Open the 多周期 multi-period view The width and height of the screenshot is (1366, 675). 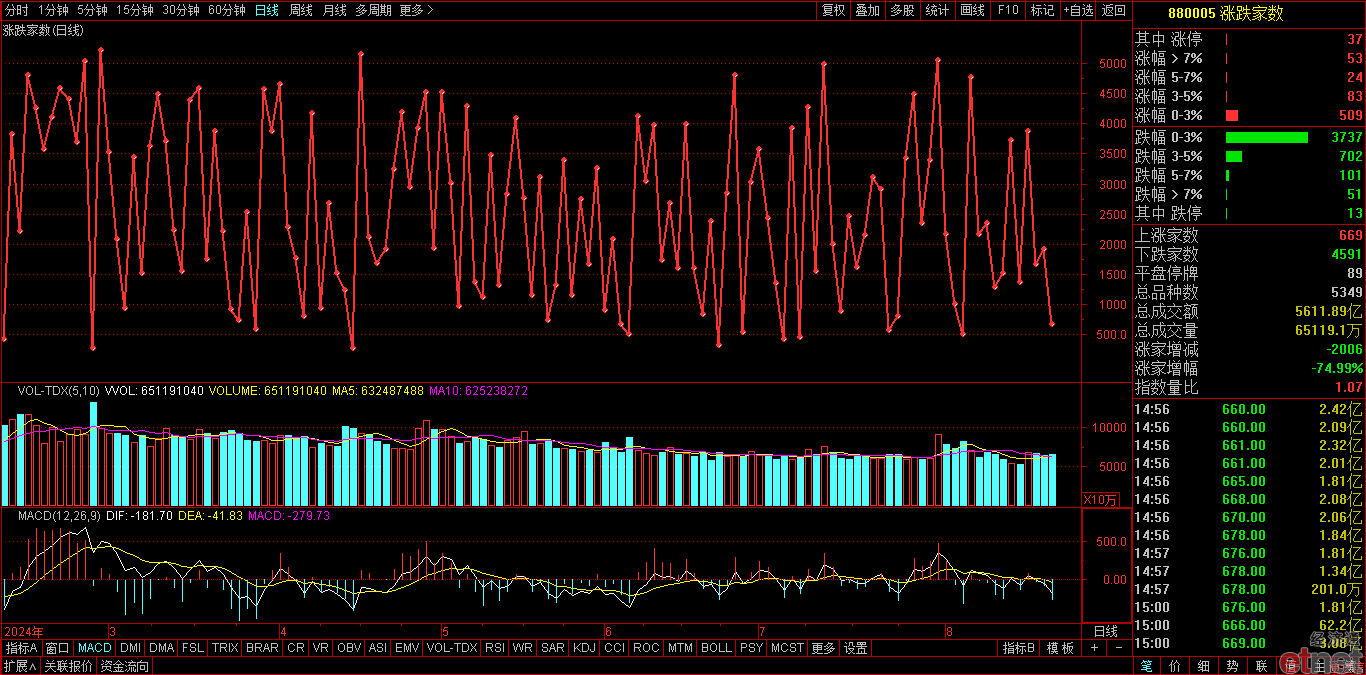[374, 10]
